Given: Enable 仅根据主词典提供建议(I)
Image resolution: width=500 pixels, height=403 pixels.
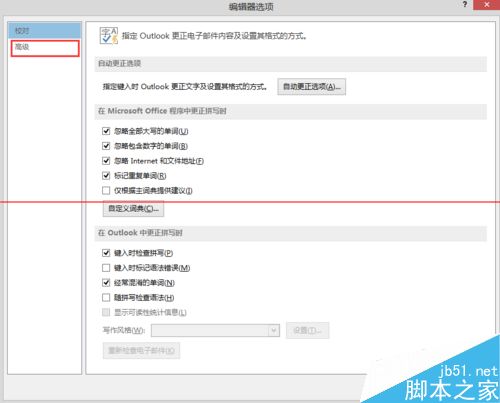Looking at the screenshot, I should [x=106, y=191].
